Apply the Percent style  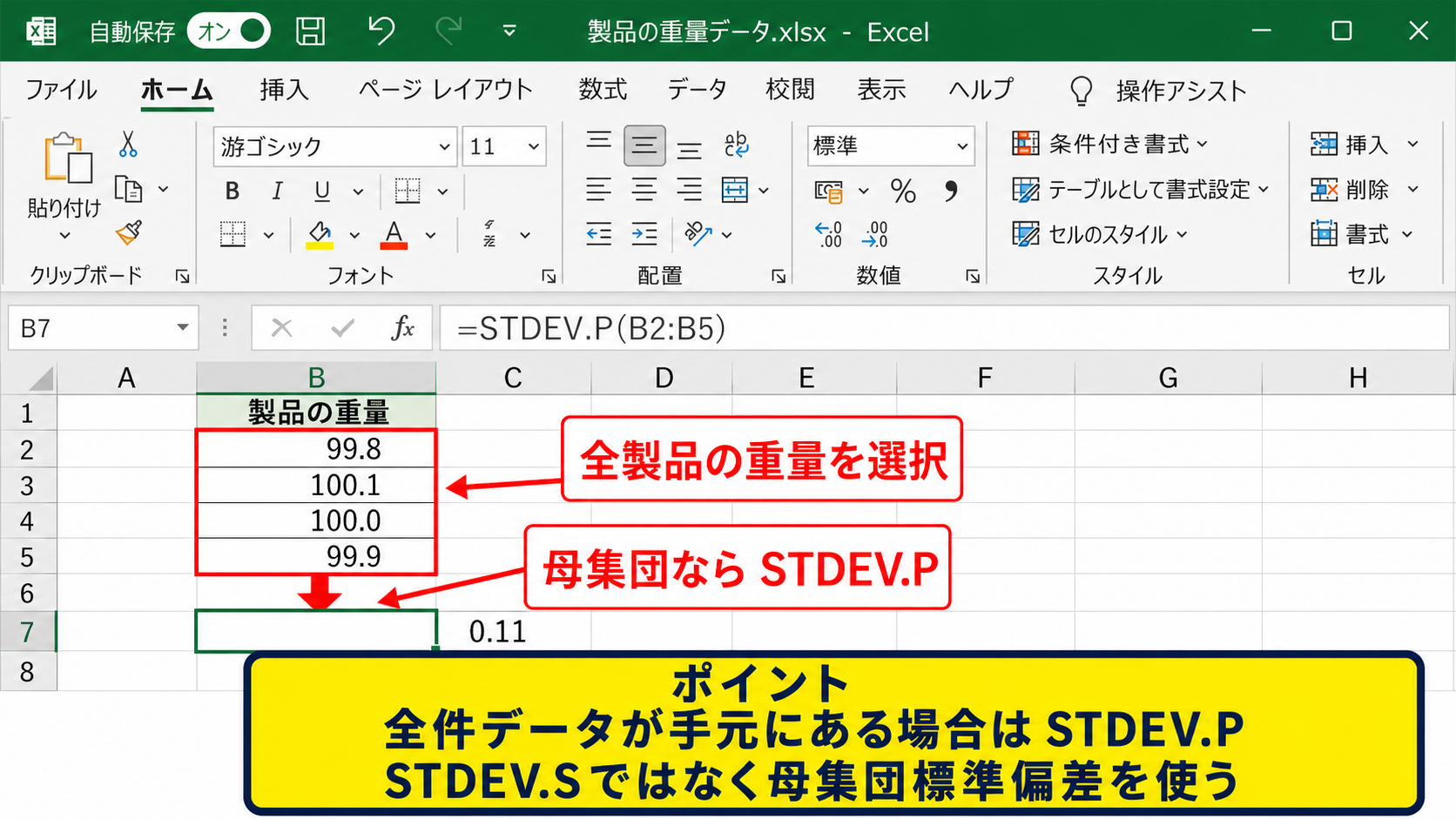[x=903, y=191]
